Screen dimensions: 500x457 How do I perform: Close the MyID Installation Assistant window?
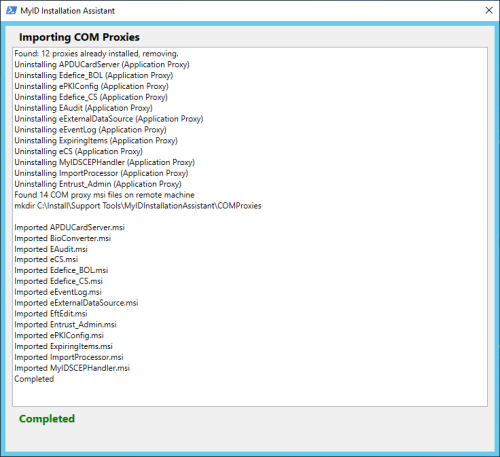point(489,10)
